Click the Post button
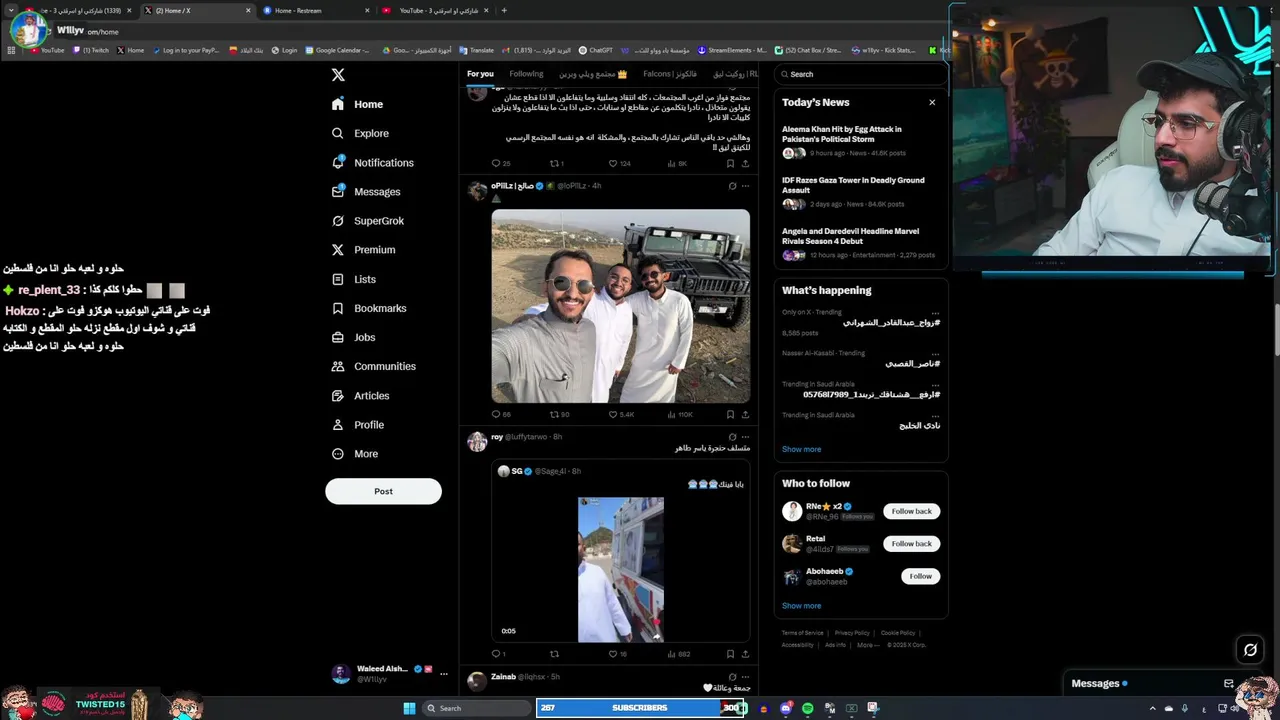The height and width of the screenshot is (720, 1280). (383, 491)
